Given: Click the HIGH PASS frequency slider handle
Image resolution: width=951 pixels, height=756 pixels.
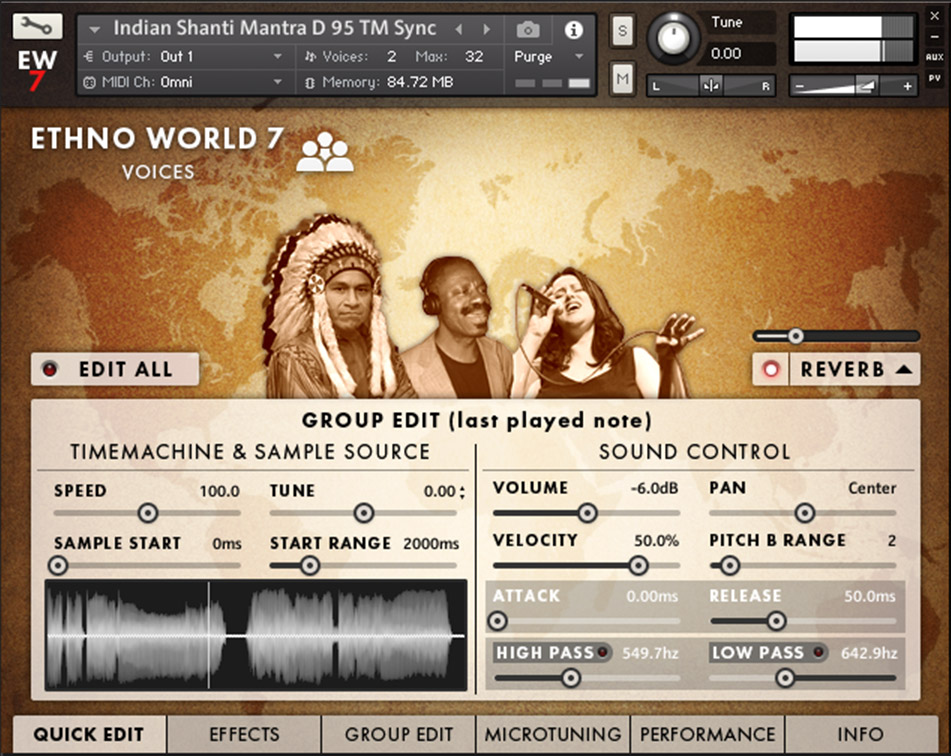Looking at the screenshot, I should pyautogui.click(x=571, y=678).
